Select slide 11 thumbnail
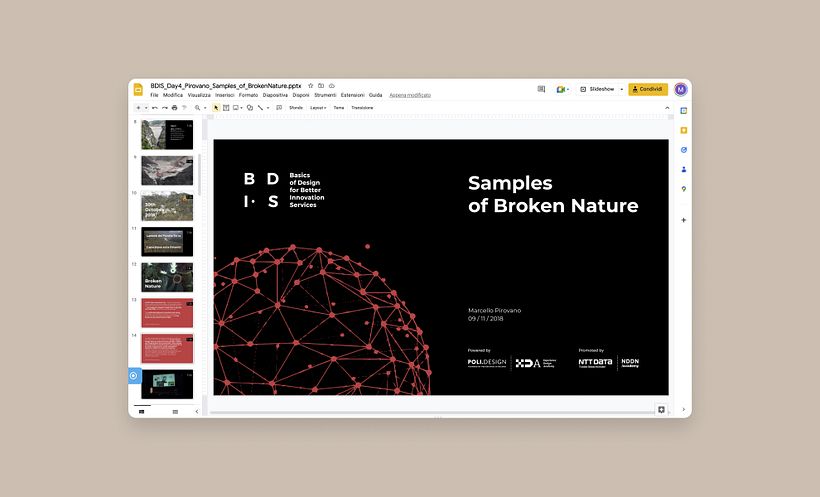Screen dimensions: 820x497 167,241
